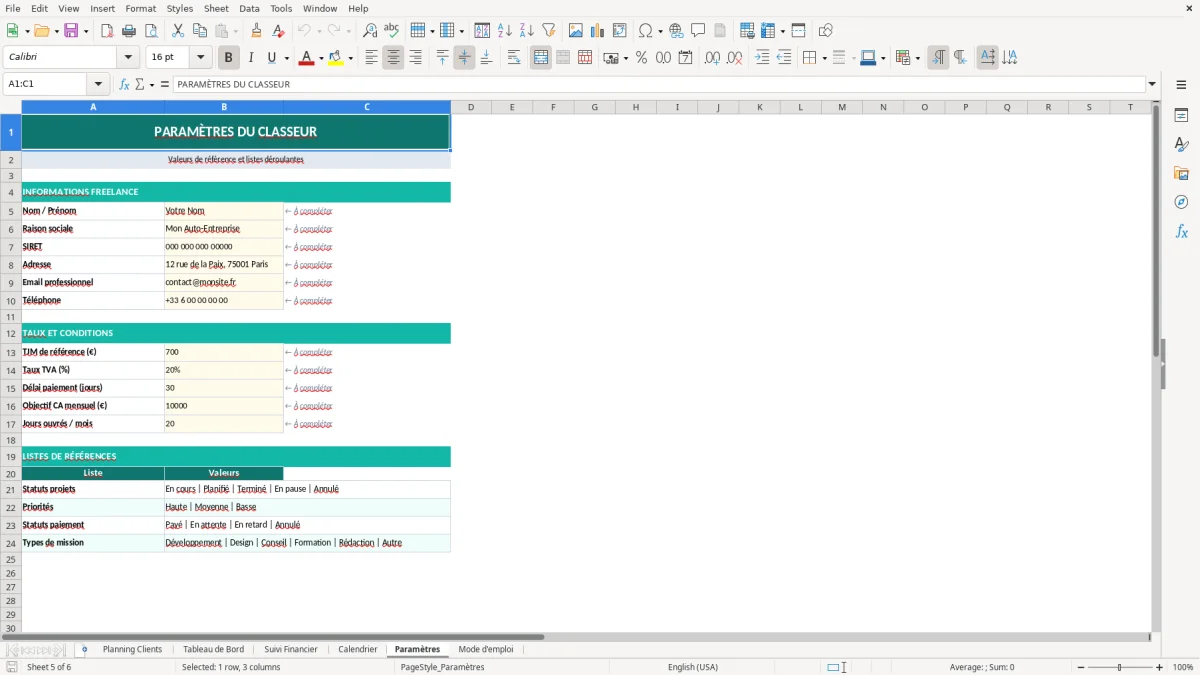1200x675 pixels.
Task: Open the Function Wizard icon
Action: coord(125,84)
